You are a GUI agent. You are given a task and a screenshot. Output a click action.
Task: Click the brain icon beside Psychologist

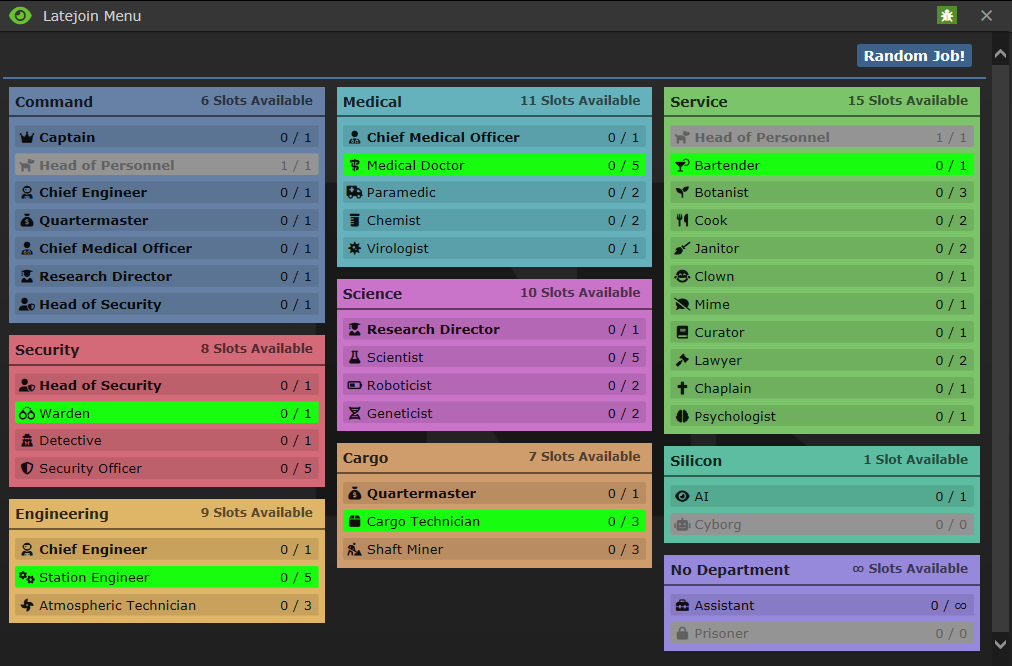pos(682,416)
